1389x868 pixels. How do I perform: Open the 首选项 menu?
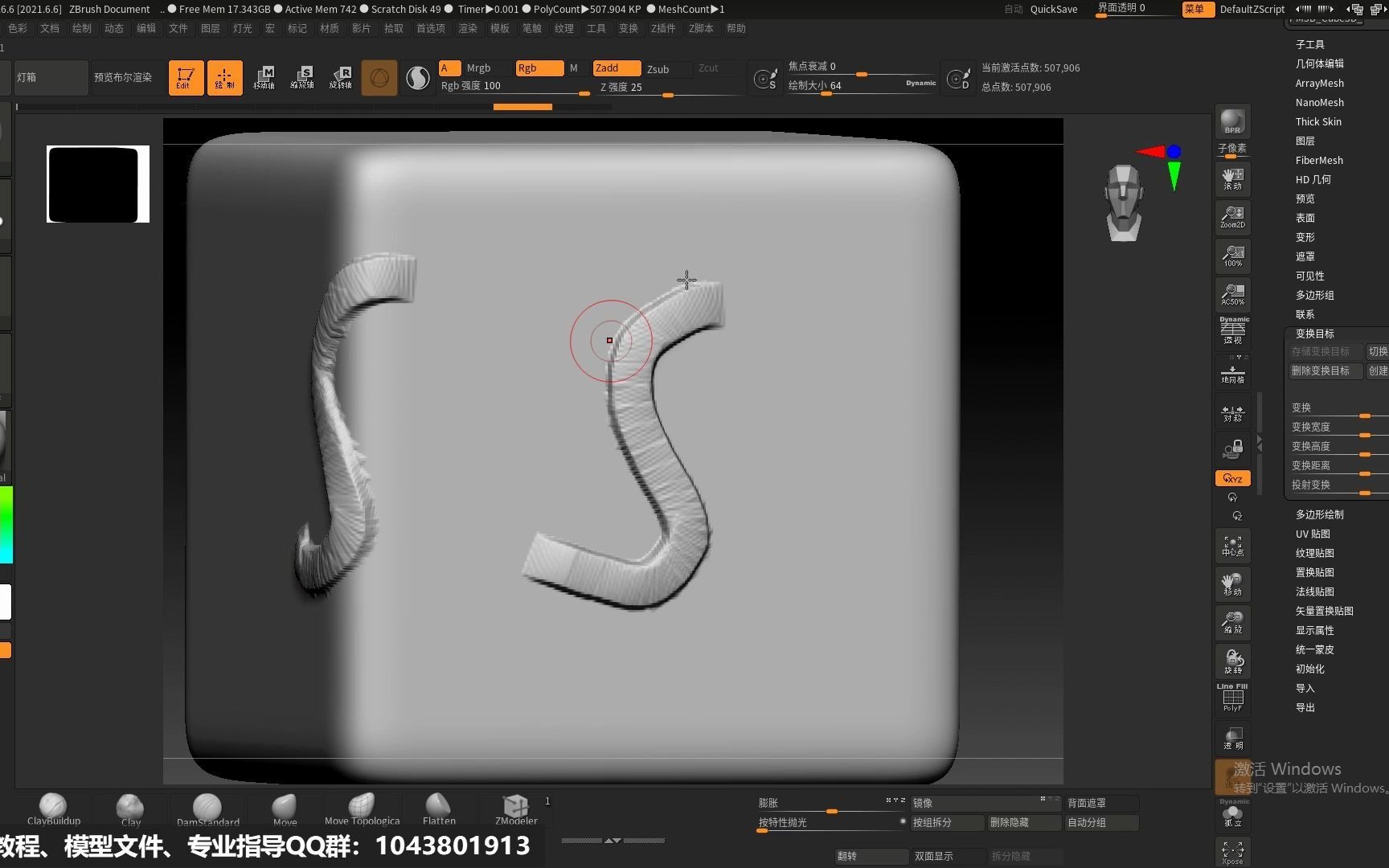click(x=431, y=28)
